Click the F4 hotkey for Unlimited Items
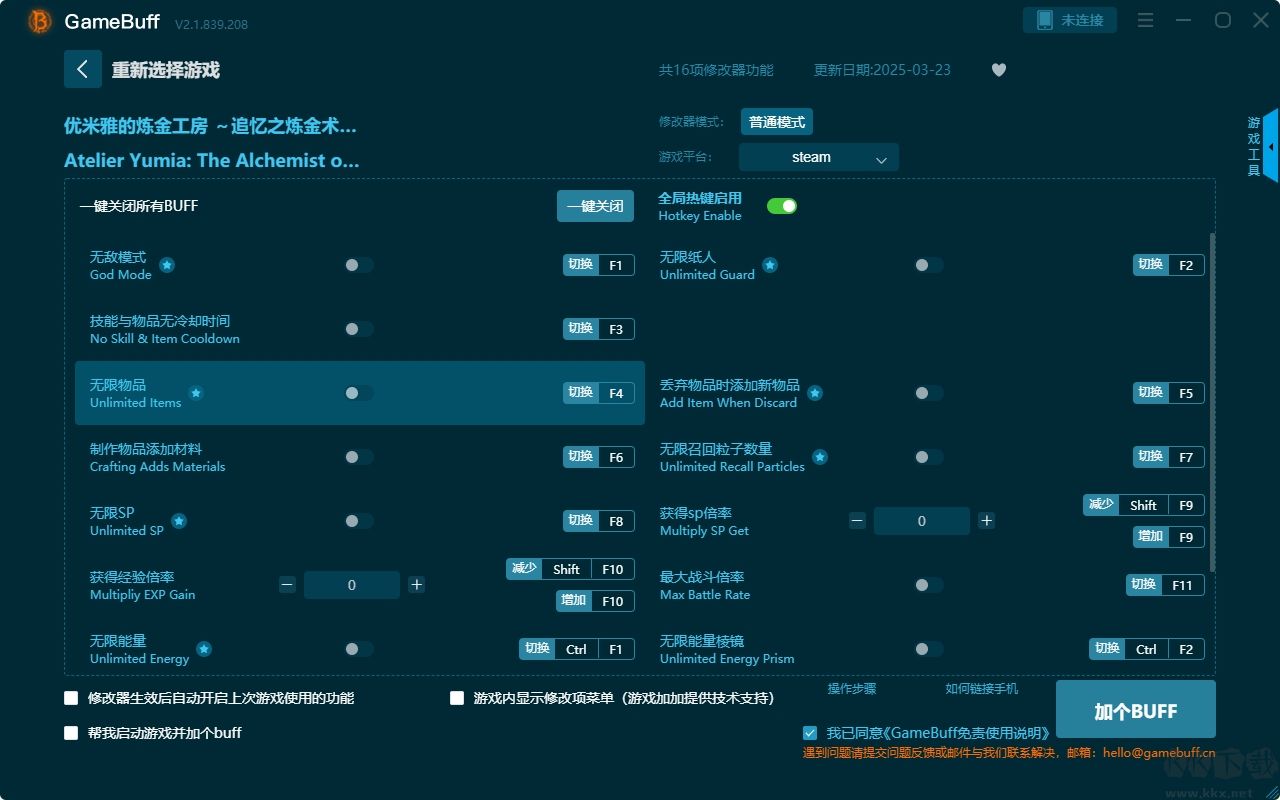 (x=599, y=393)
